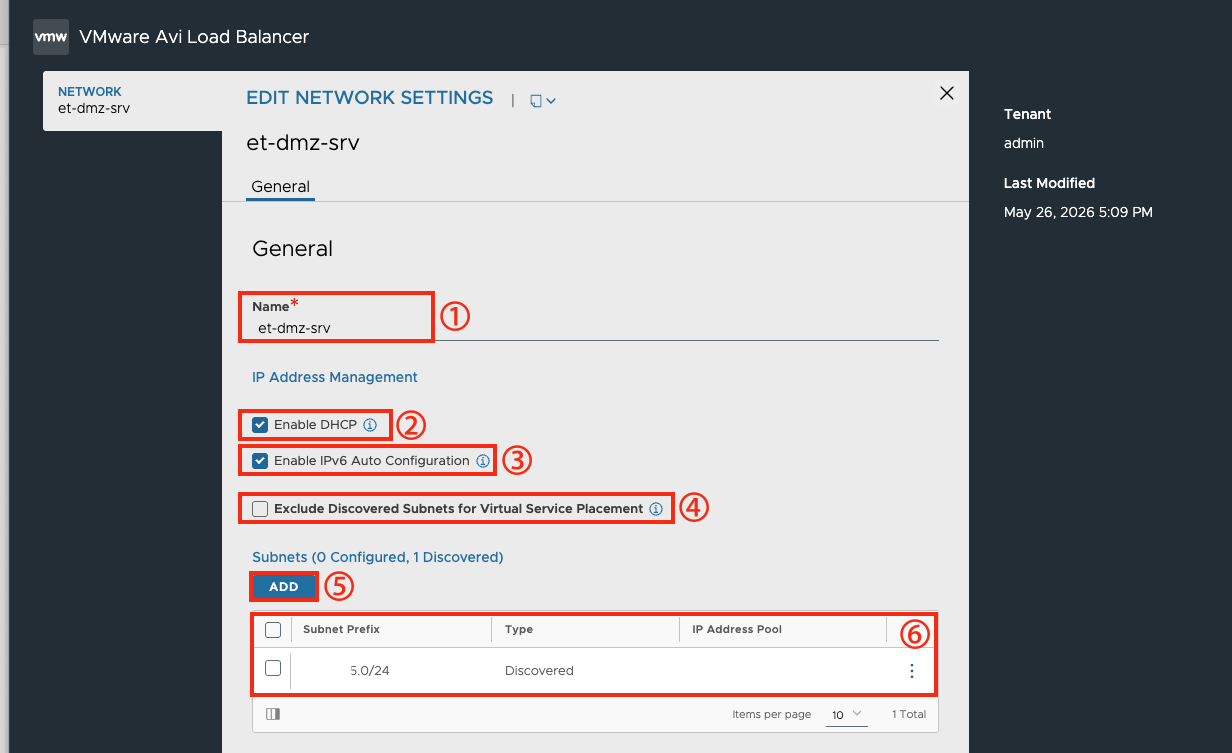Click the IP Address Pool column header
1232x753 pixels.
[737, 630]
